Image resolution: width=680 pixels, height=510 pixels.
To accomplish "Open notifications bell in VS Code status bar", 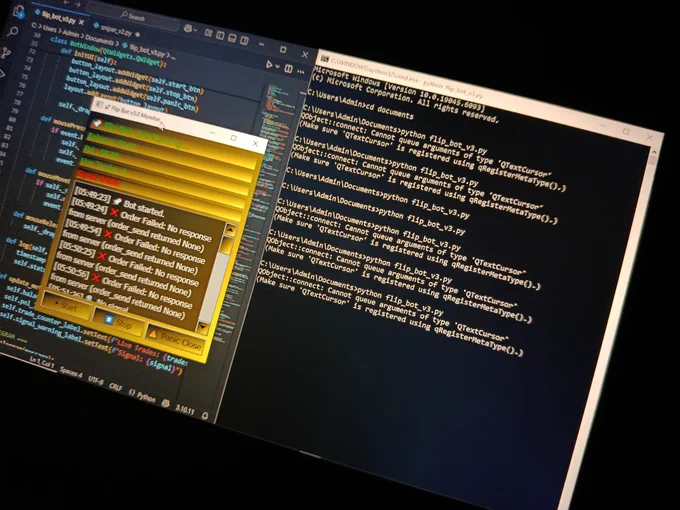I will 205,415.
